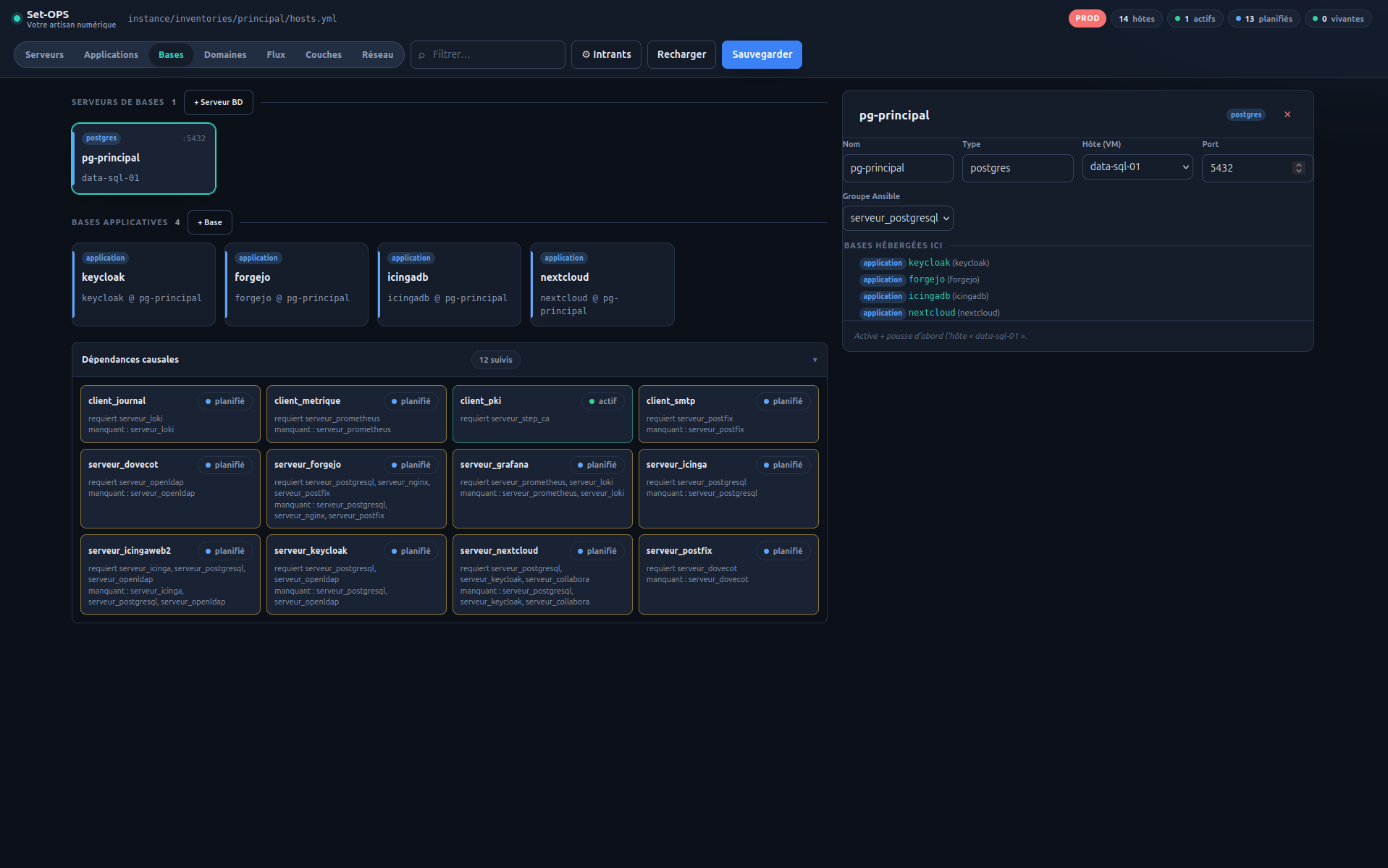Open the keycloak base card
Image resolution: width=1388 pixels, height=868 pixels.
click(143, 285)
